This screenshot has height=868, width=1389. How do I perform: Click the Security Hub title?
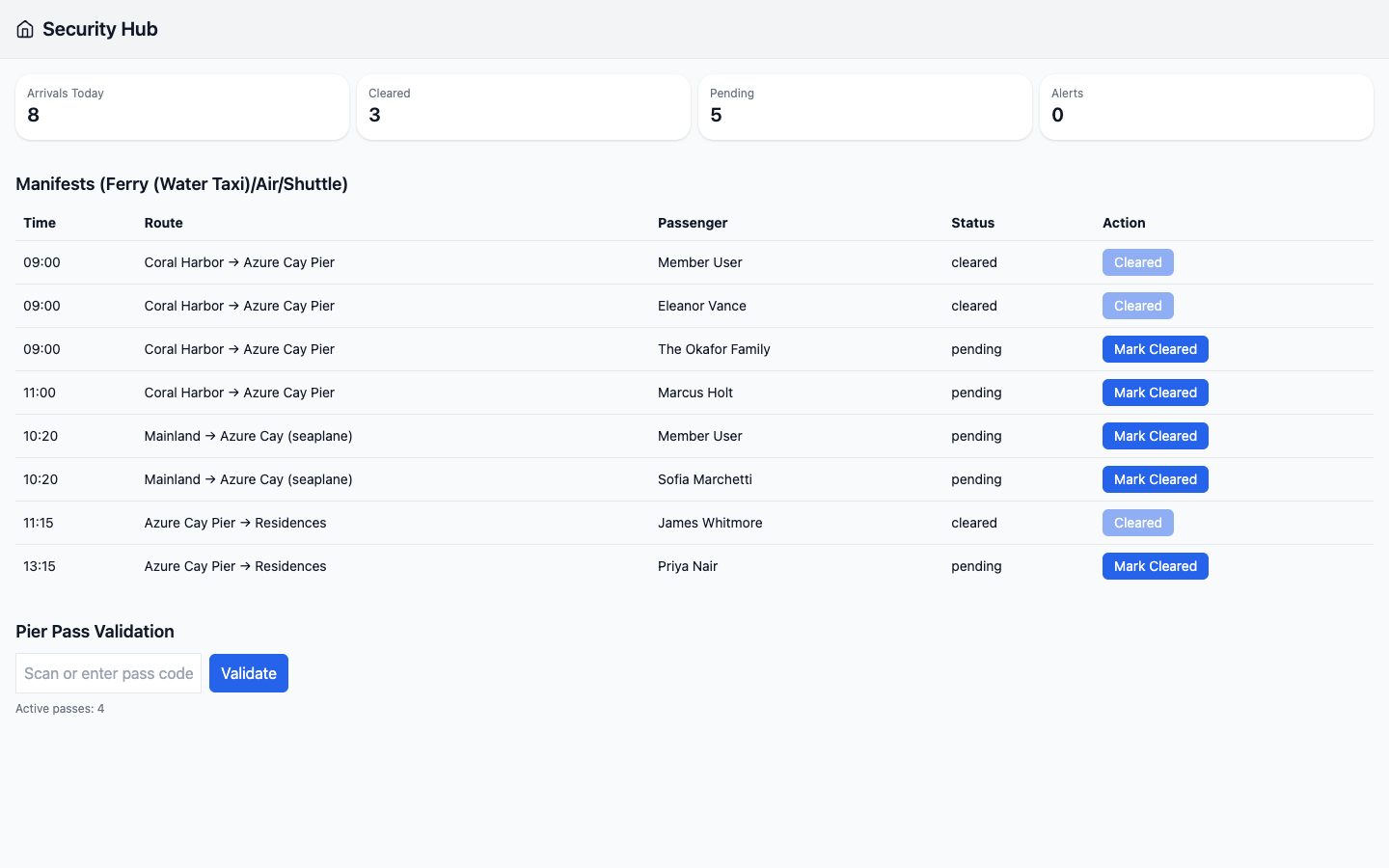[100, 29]
